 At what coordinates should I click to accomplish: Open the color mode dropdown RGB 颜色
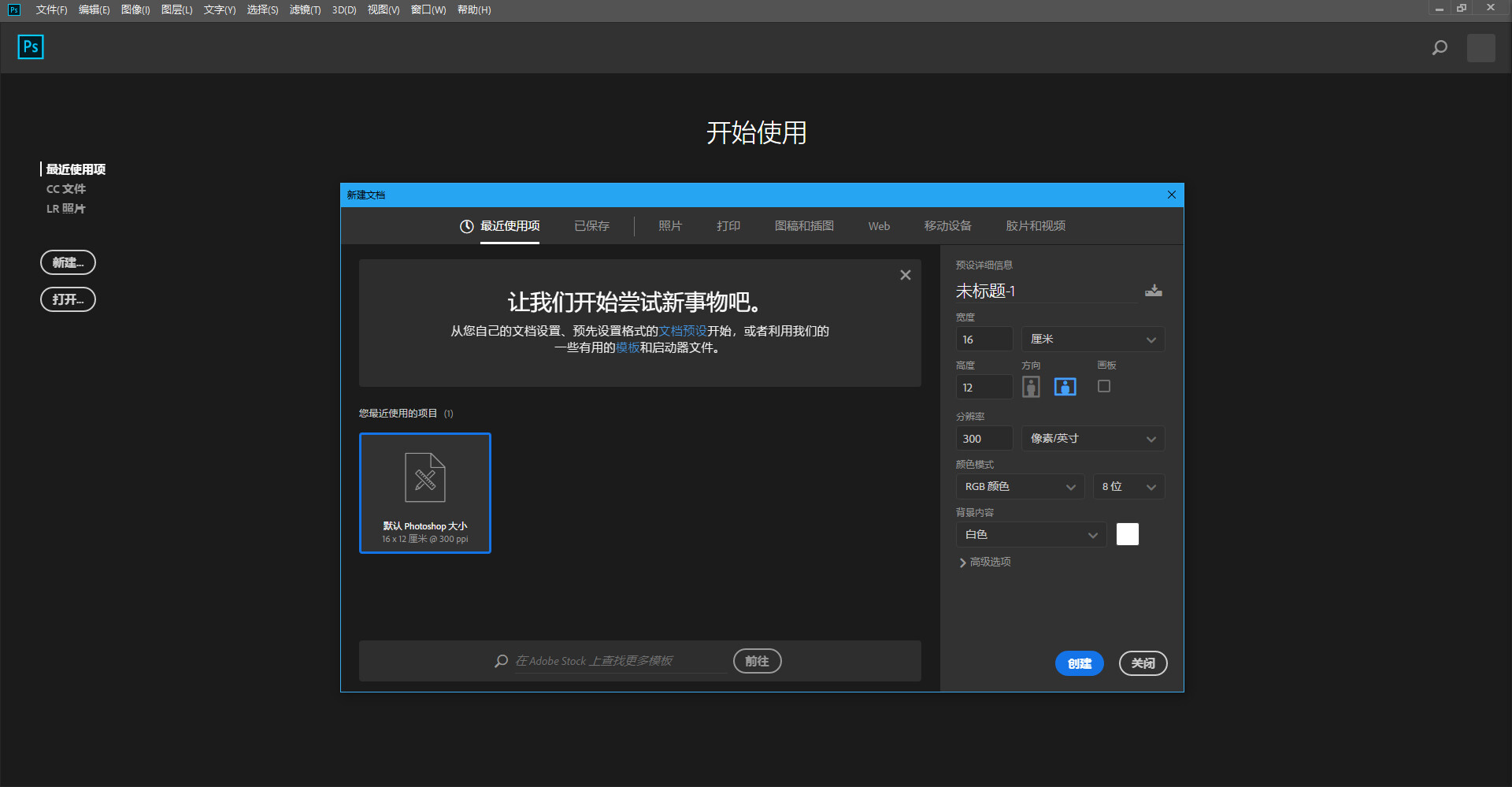pos(1020,487)
